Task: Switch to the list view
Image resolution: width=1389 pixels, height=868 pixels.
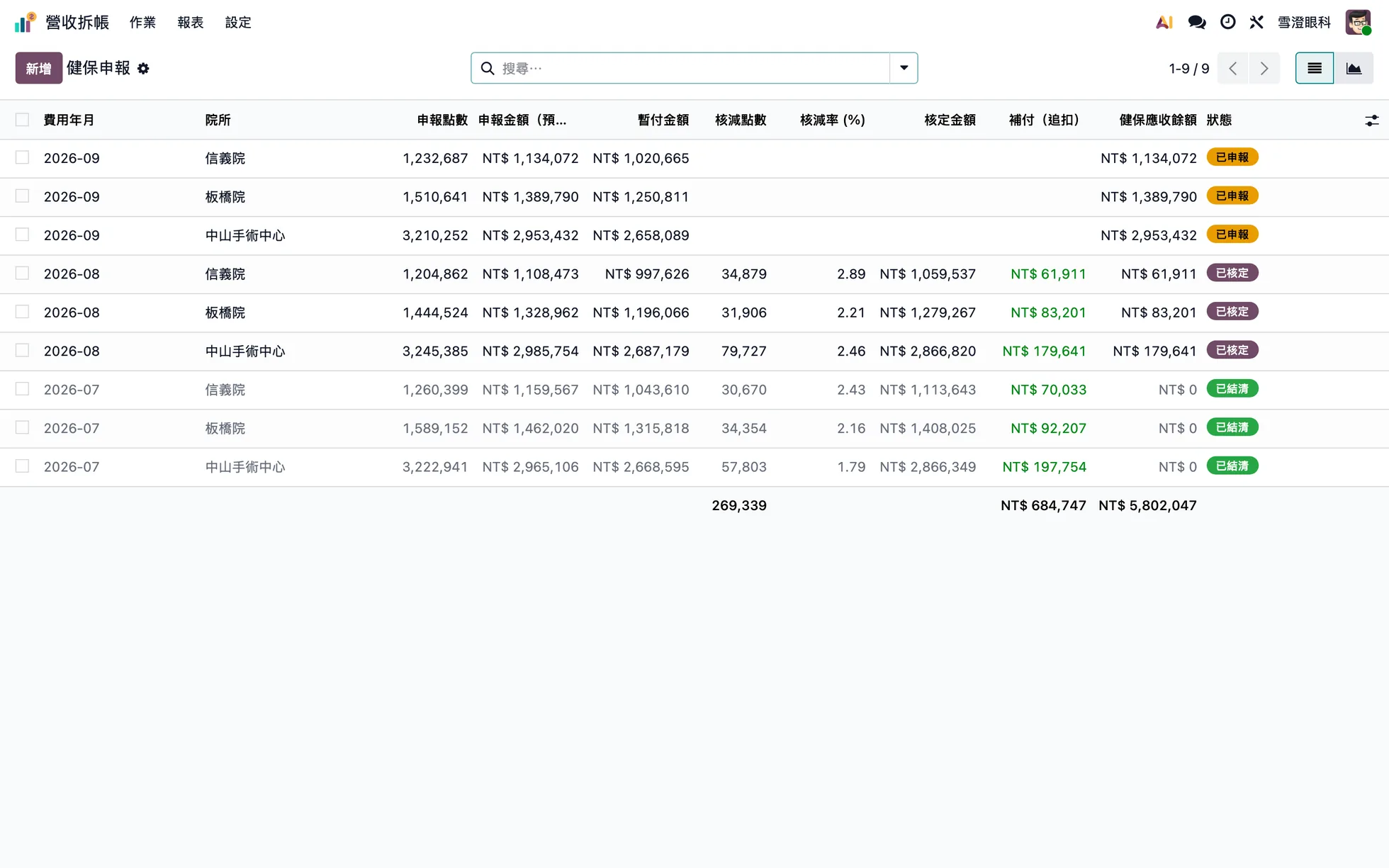Action: (x=1315, y=68)
